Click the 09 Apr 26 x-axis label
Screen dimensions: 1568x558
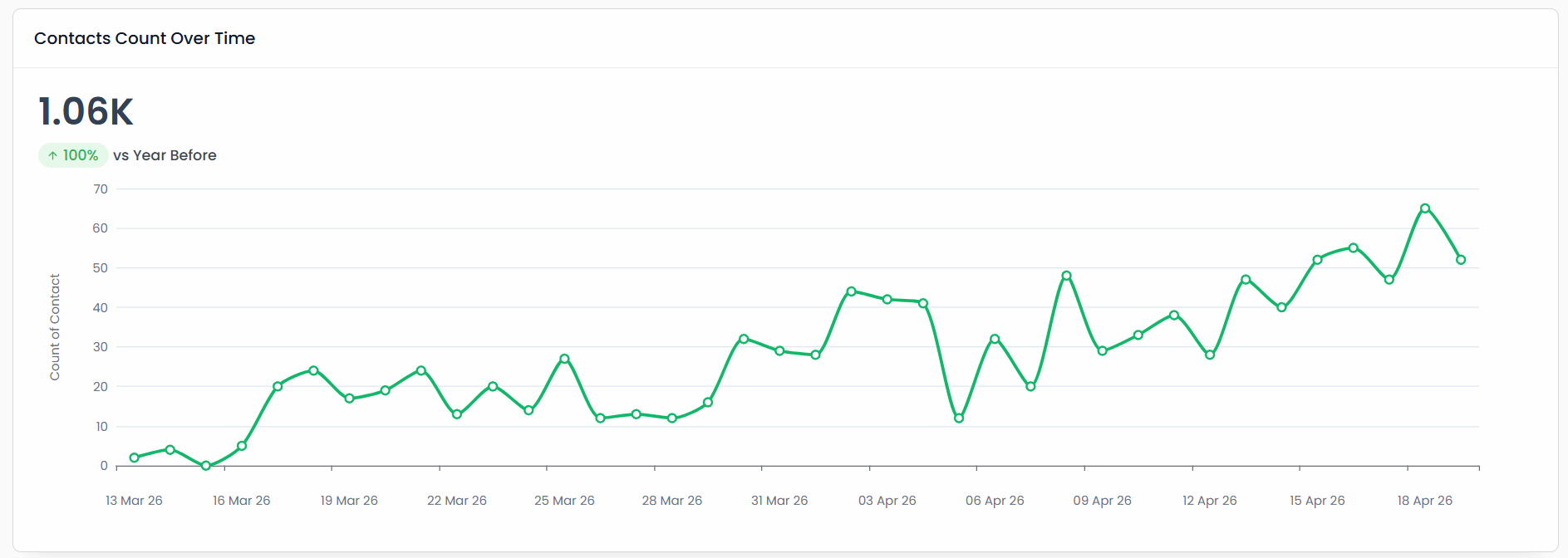(x=1102, y=501)
